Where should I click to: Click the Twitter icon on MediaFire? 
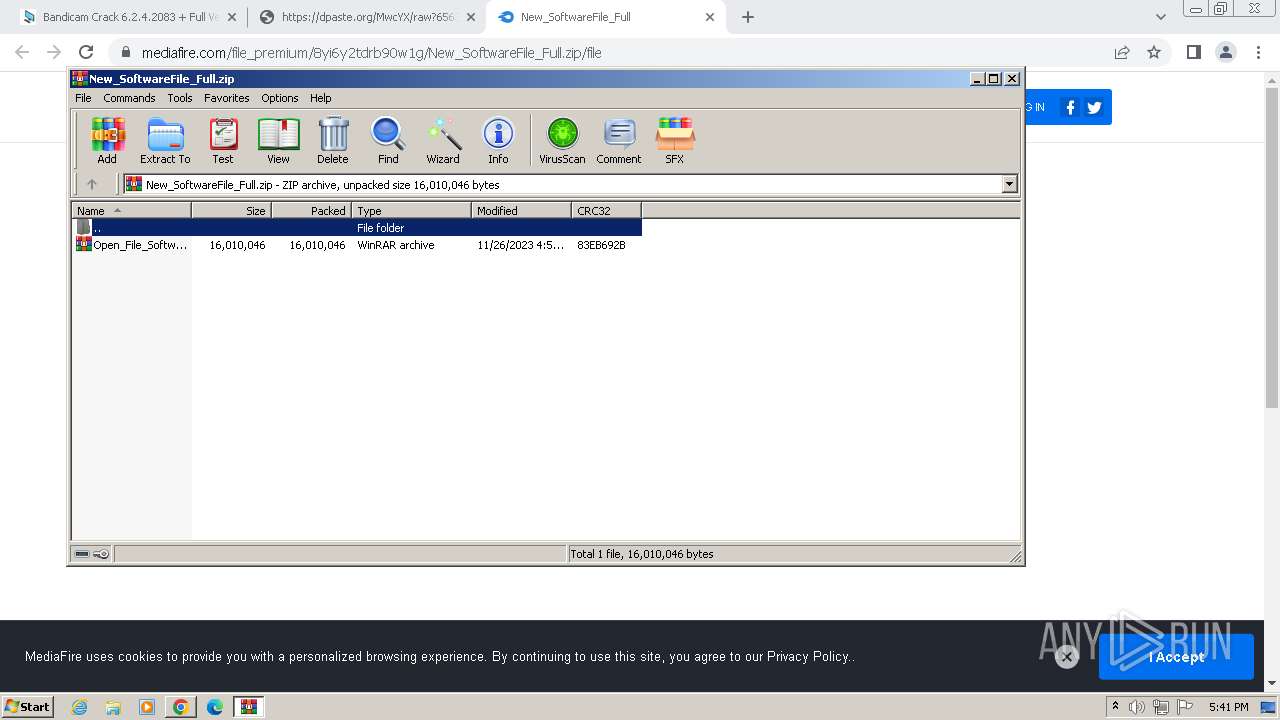[x=1094, y=107]
